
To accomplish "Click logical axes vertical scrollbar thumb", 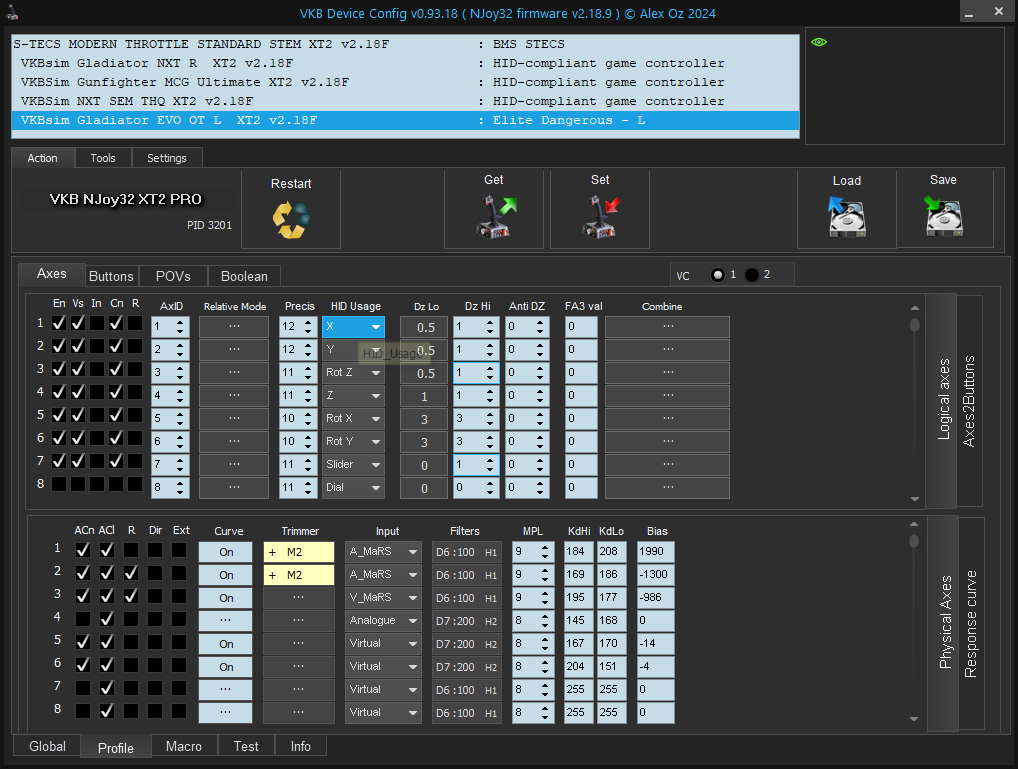I will click(x=915, y=325).
